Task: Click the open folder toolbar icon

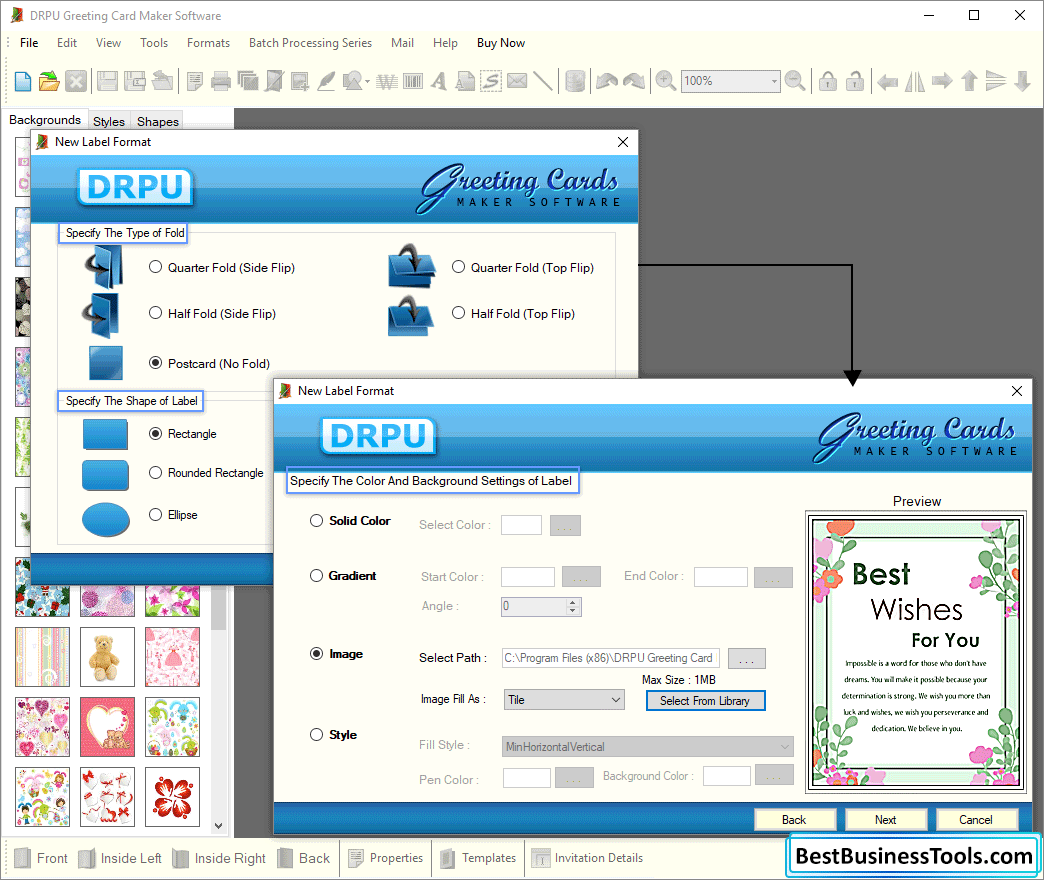Action: pyautogui.click(x=49, y=81)
